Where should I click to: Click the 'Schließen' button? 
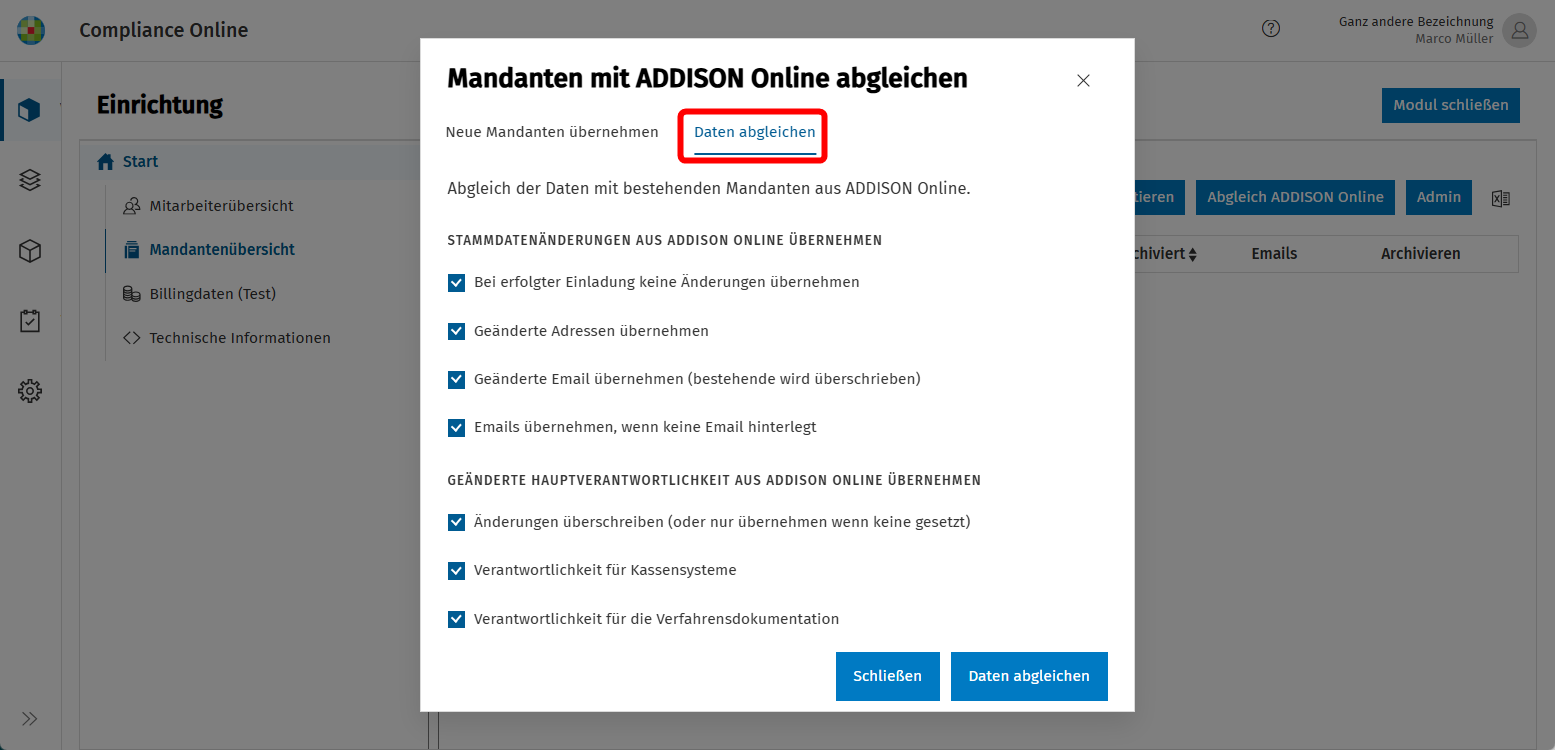click(888, 676)
